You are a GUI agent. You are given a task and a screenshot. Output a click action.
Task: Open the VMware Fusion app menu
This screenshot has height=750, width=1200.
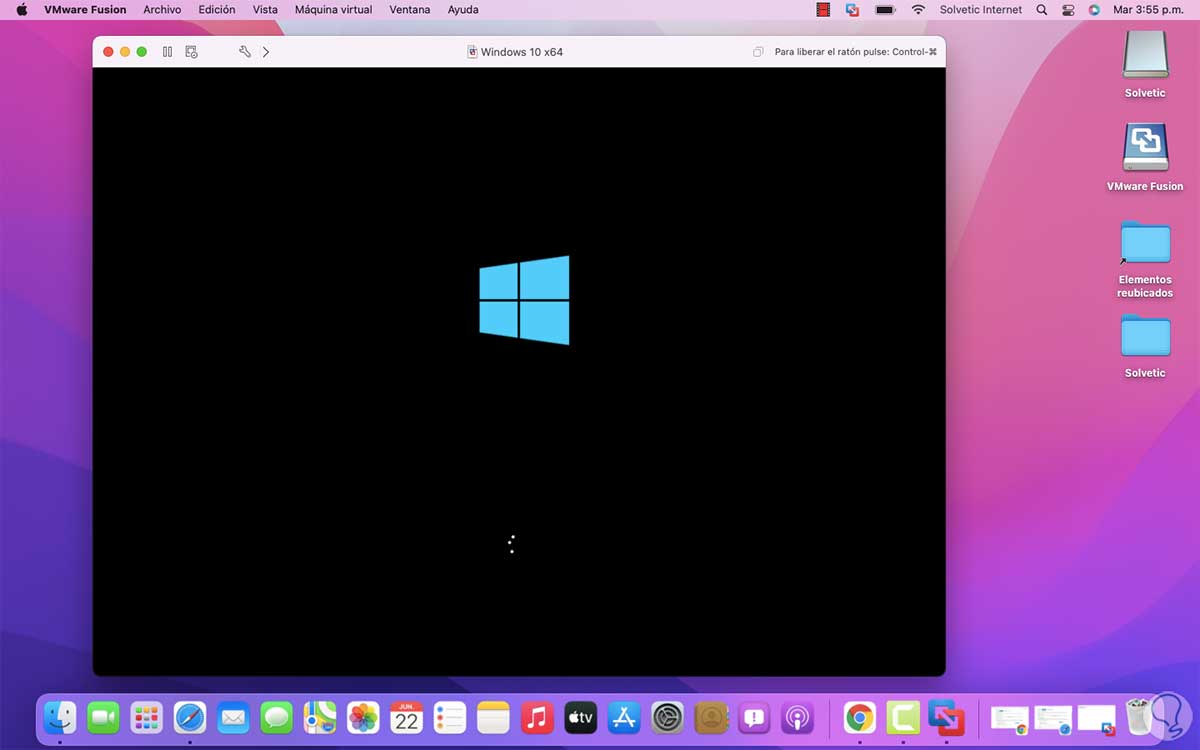(85, 10)
